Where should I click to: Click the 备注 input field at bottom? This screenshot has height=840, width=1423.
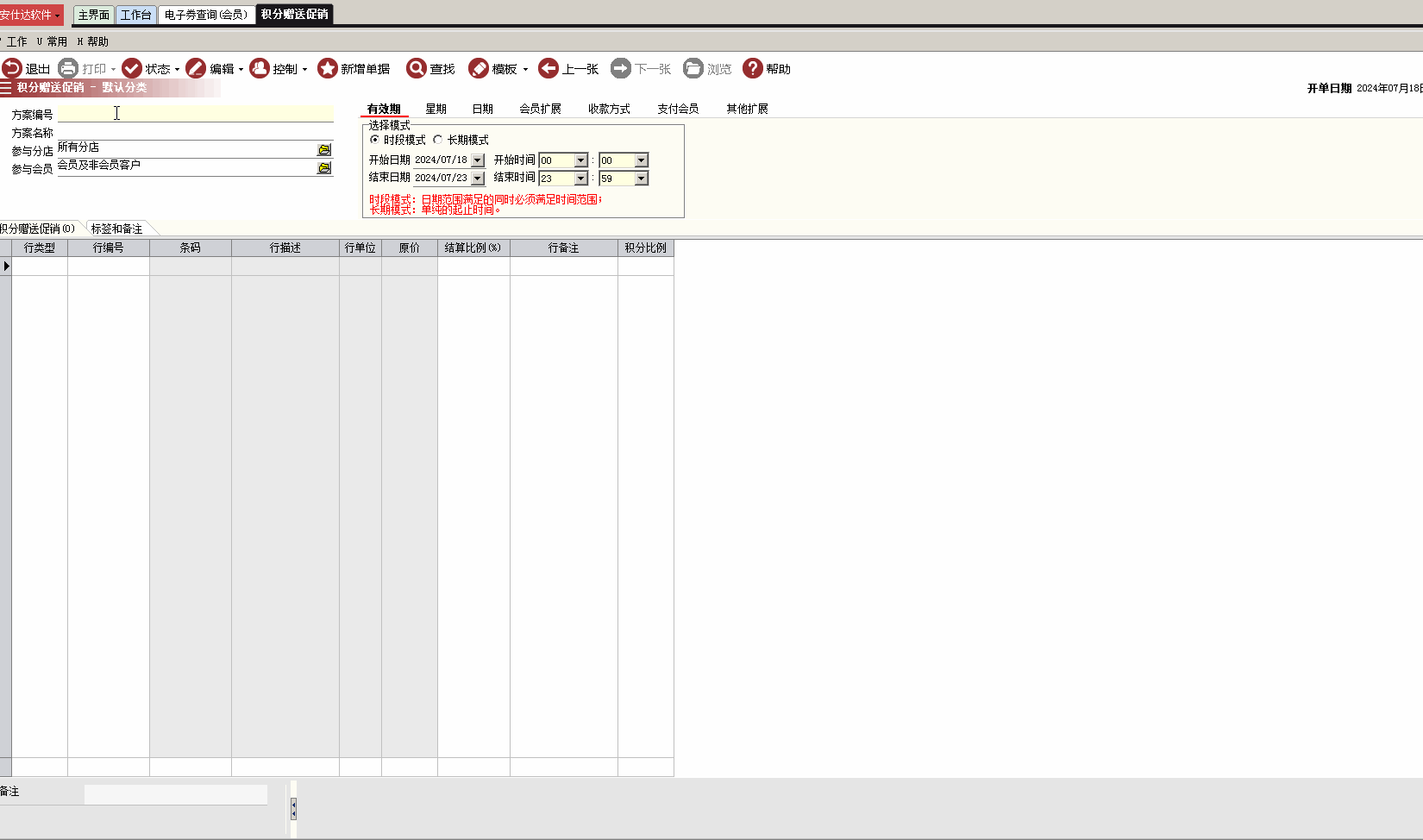[176, 794]
